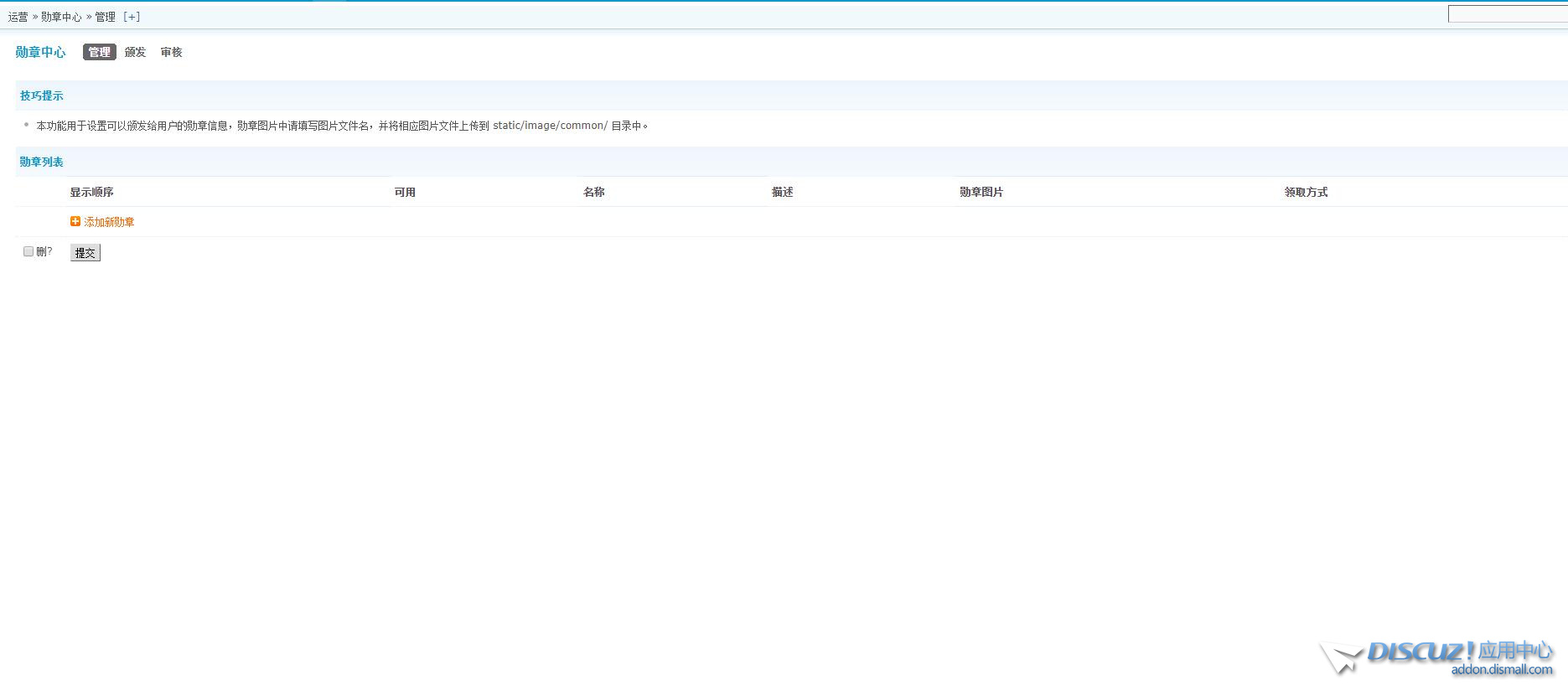This screenshot has width=1568, height=691.
Task: Click the [+] link in the breadcrumb
Action: 132,17
